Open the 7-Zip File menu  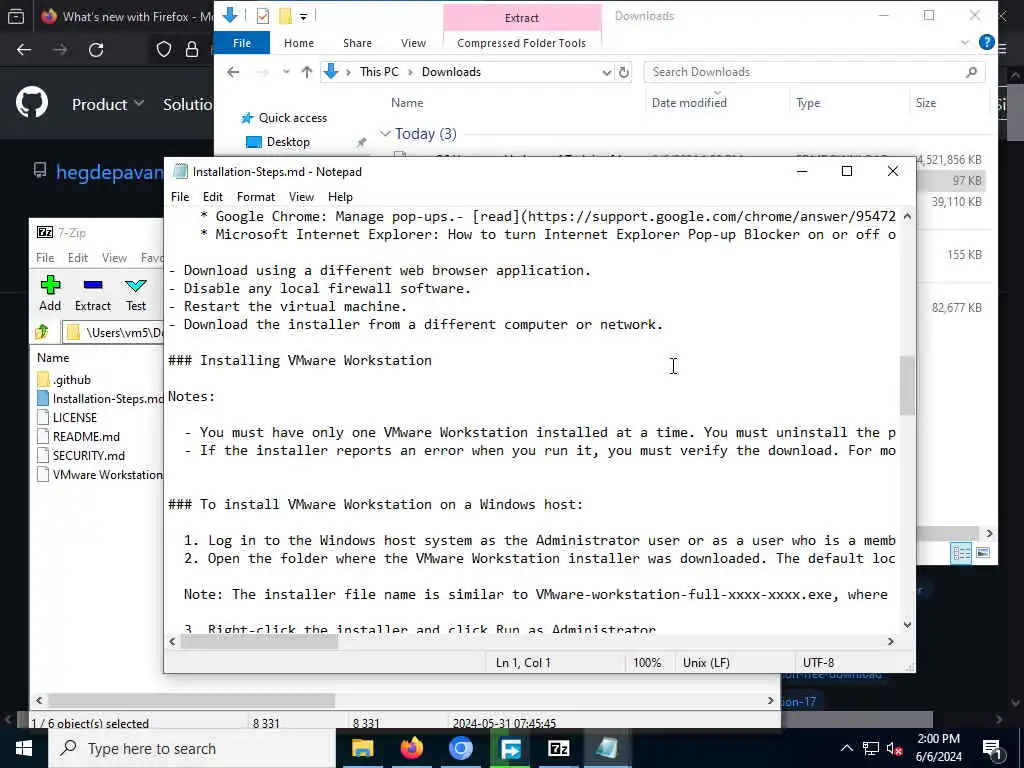click(x=45, y=258)
